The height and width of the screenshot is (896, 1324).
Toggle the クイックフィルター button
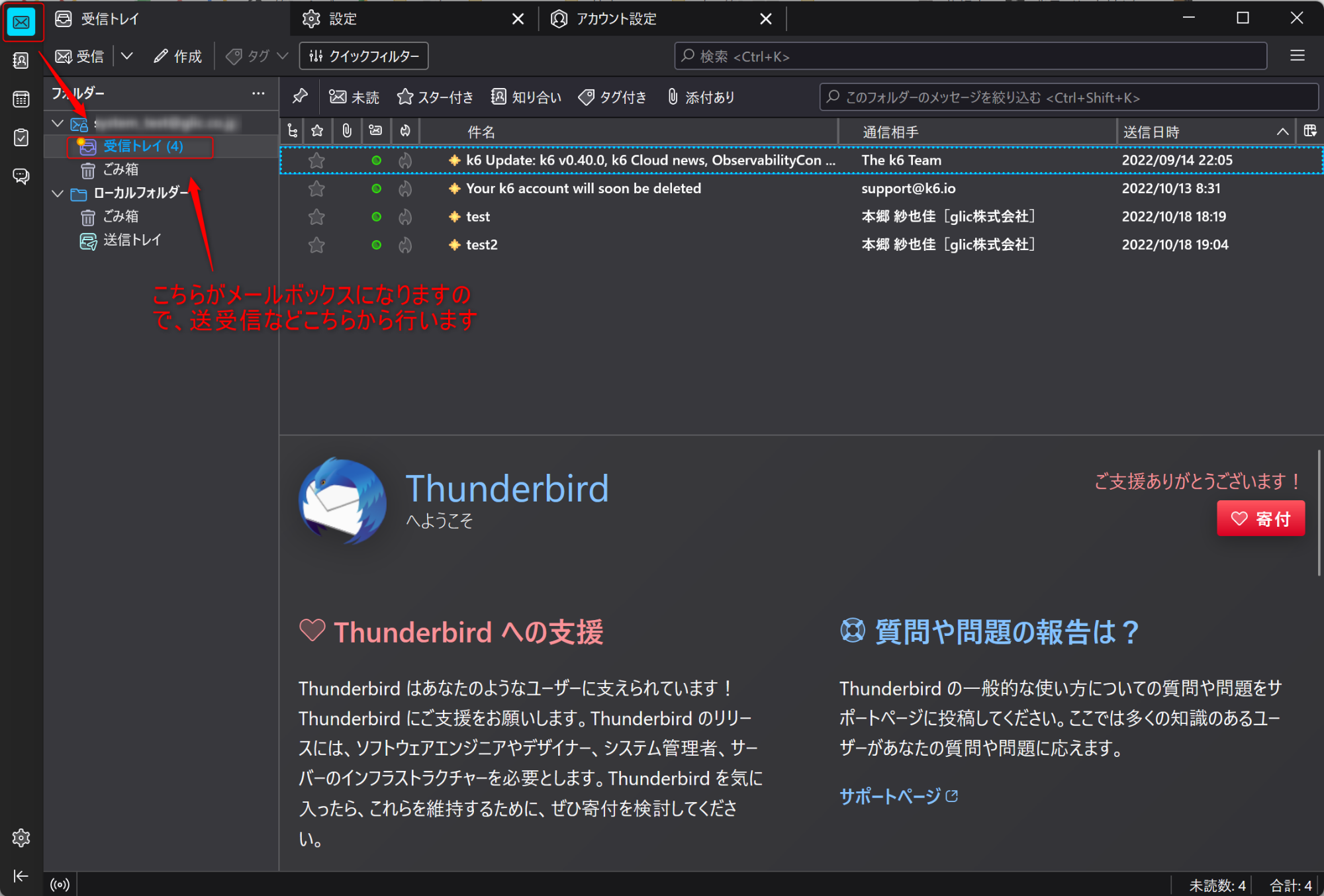364,56
